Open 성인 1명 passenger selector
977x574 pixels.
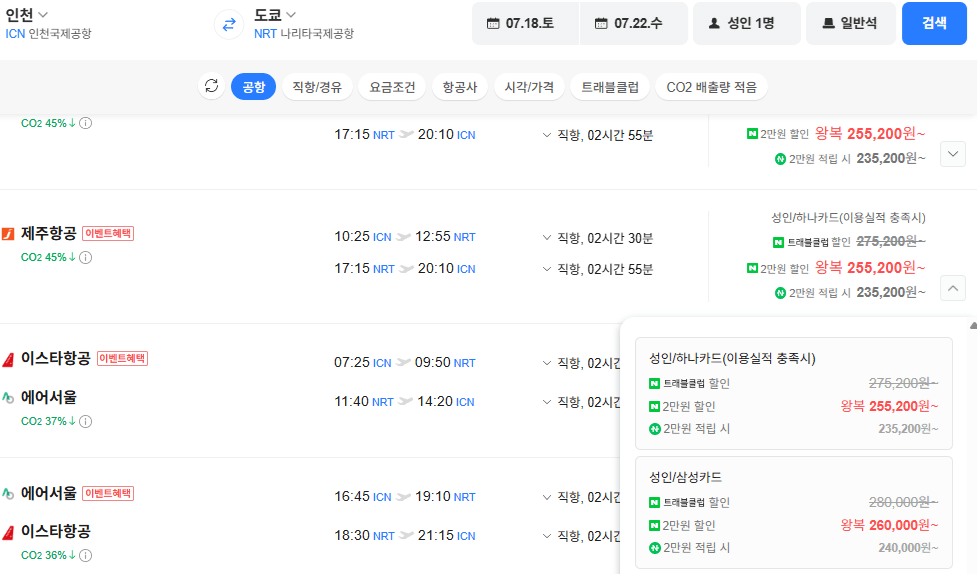tap(746, 24)
